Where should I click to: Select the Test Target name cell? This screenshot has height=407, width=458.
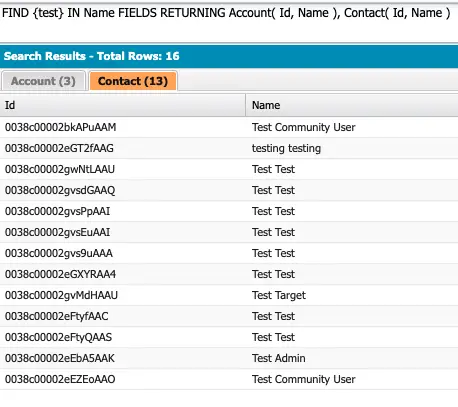click(352, 295)
